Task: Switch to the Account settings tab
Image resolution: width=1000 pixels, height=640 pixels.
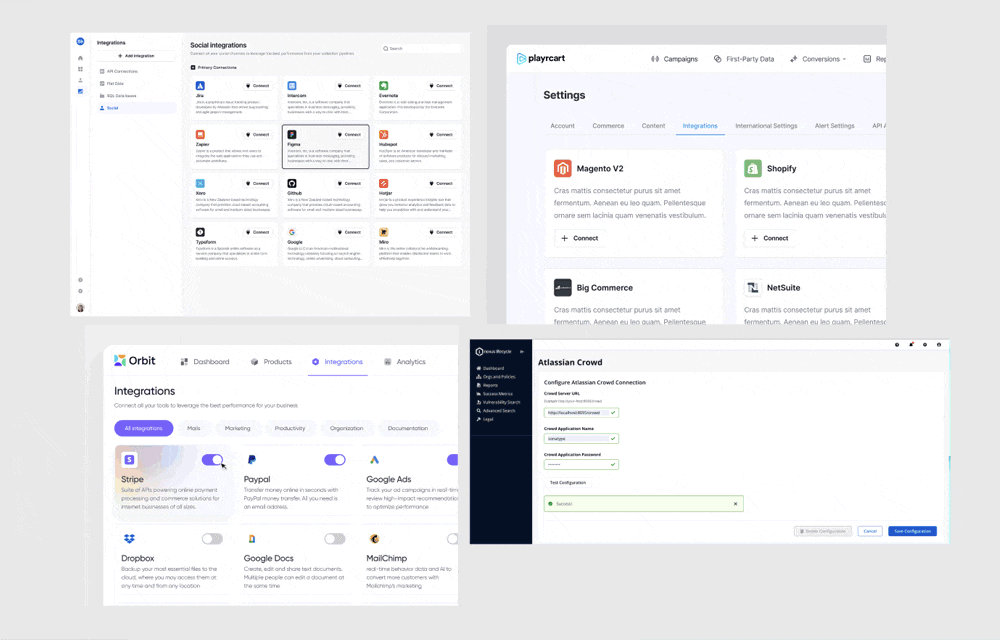Action: (562, 126)
